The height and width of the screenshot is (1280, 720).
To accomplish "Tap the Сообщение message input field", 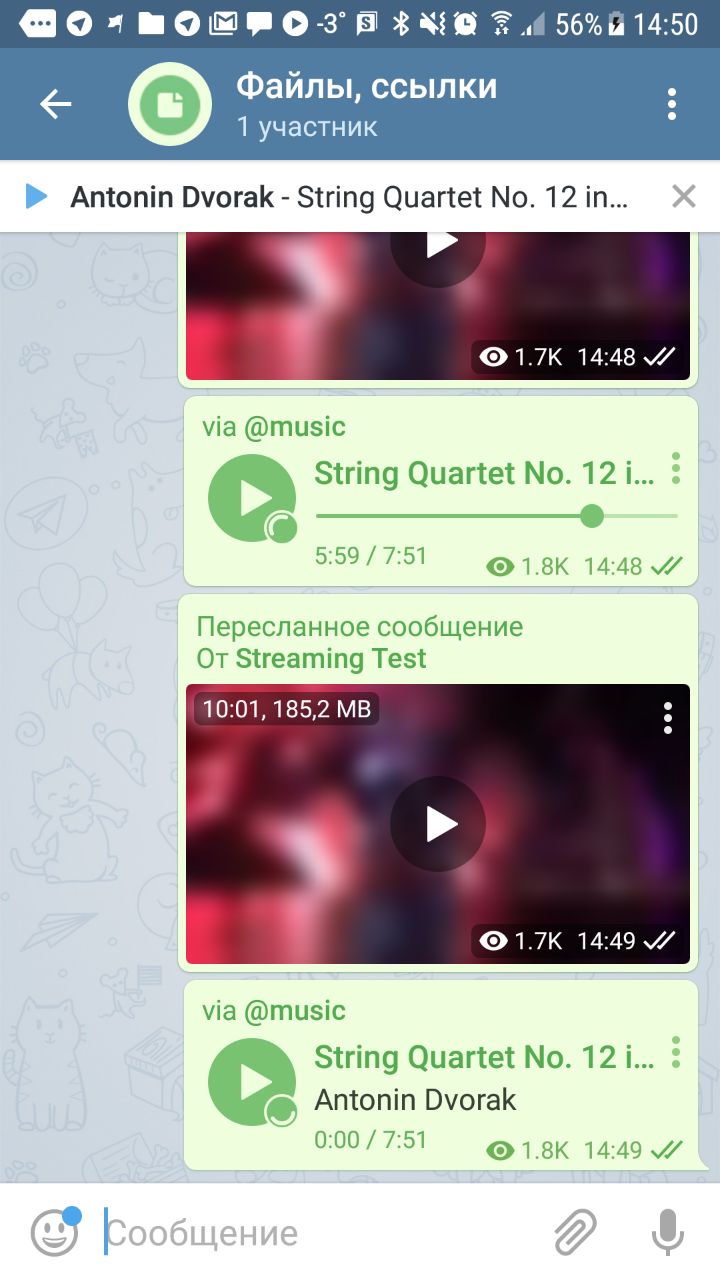I will pyautogui.click(x=320, y=1232).
